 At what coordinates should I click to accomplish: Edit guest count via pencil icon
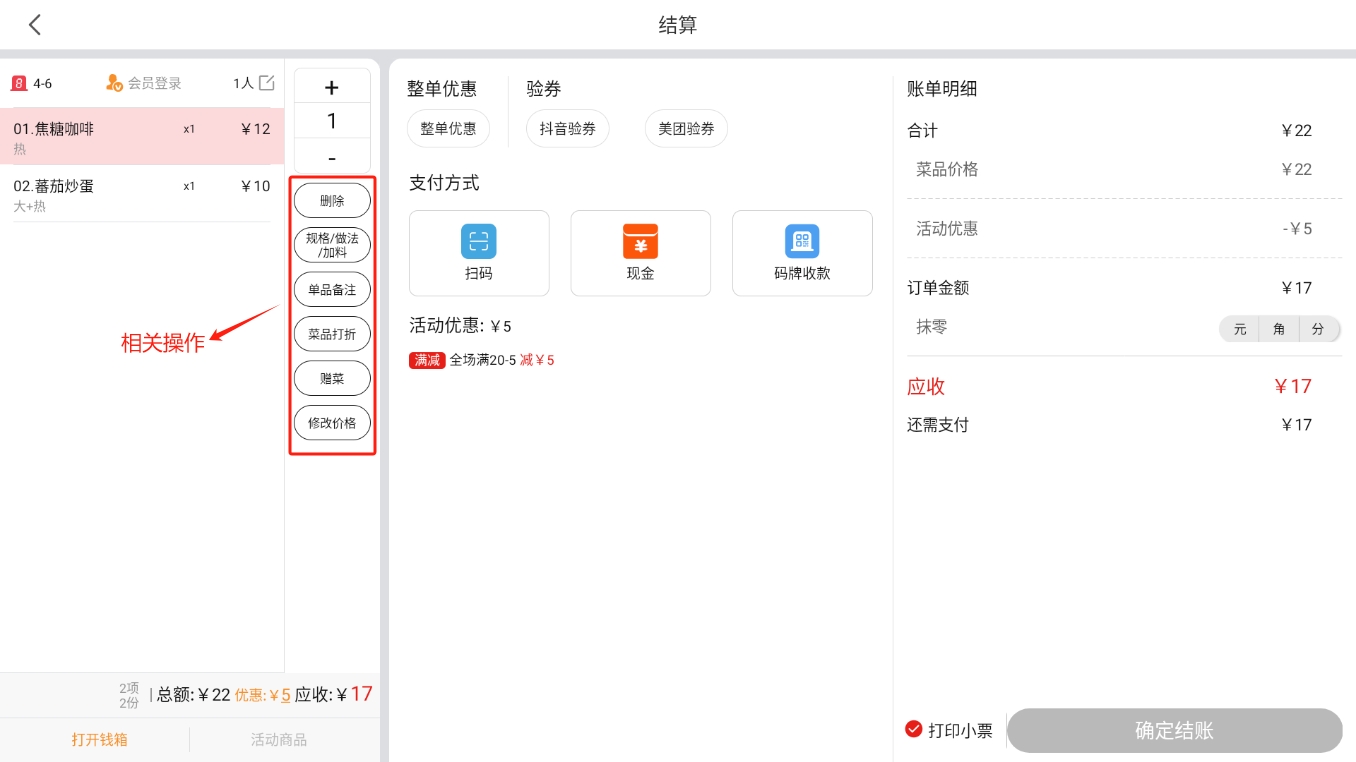[x=266, y=83]
